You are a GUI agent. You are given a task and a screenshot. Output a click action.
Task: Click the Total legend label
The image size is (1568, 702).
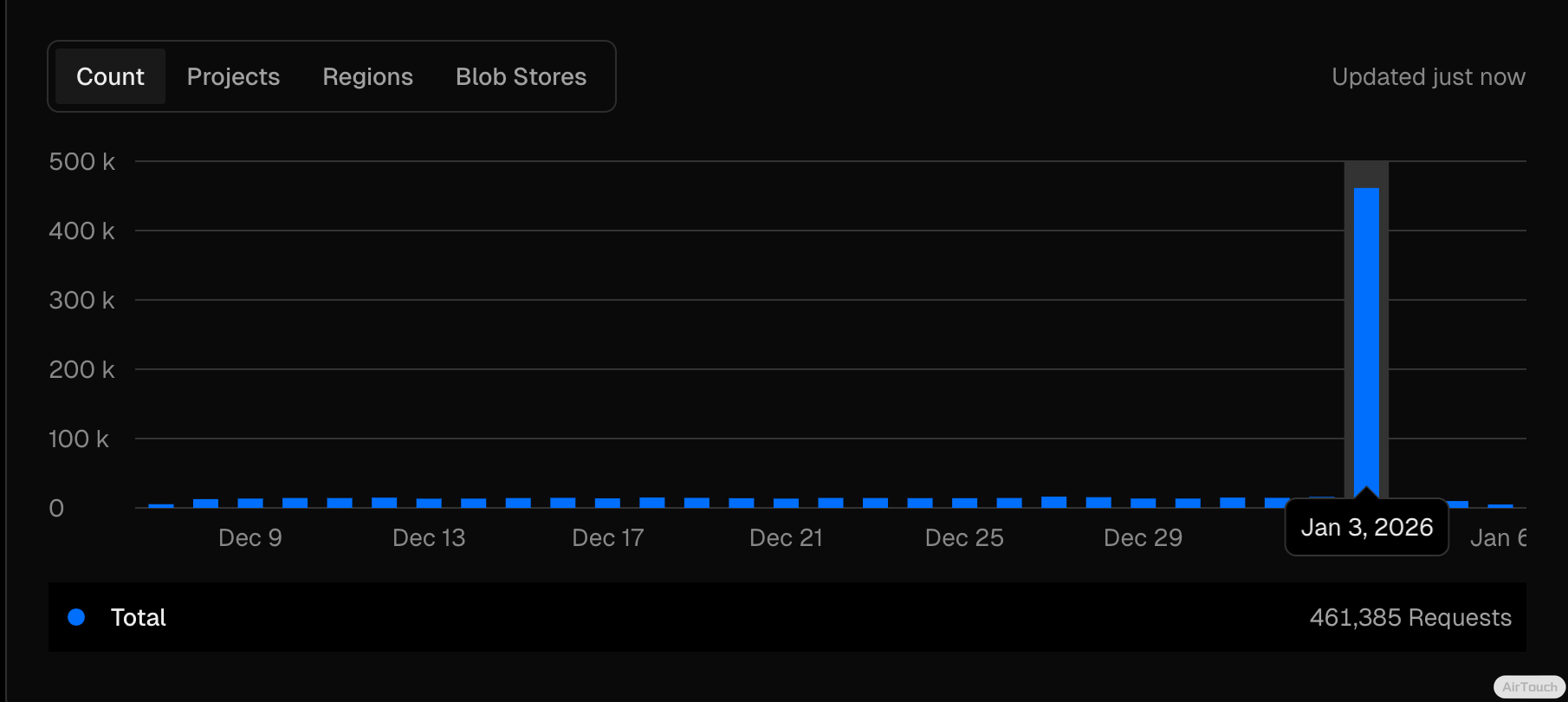[x=138, y=617]
